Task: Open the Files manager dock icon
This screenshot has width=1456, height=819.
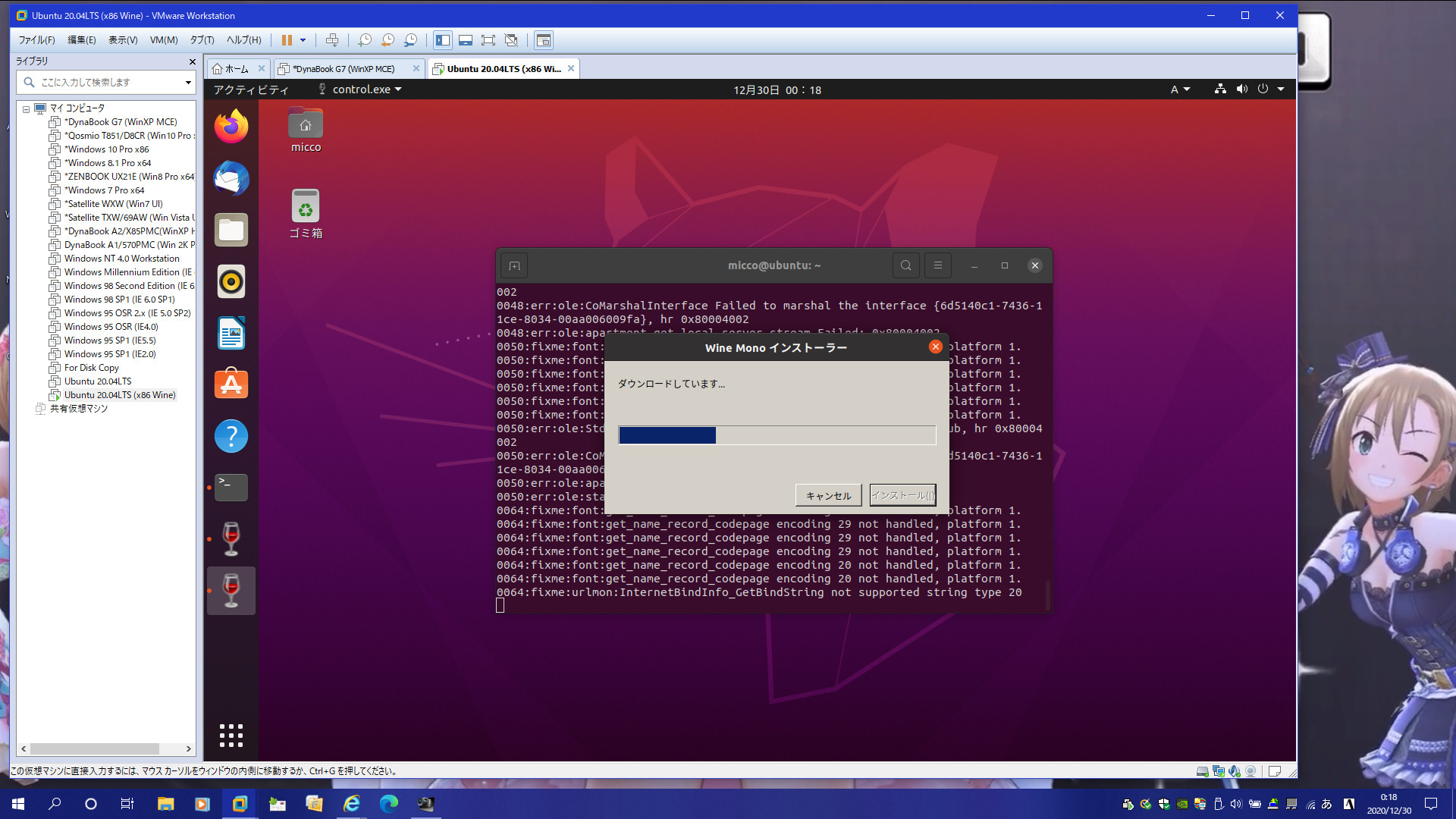Action: (x=231, y=230)
